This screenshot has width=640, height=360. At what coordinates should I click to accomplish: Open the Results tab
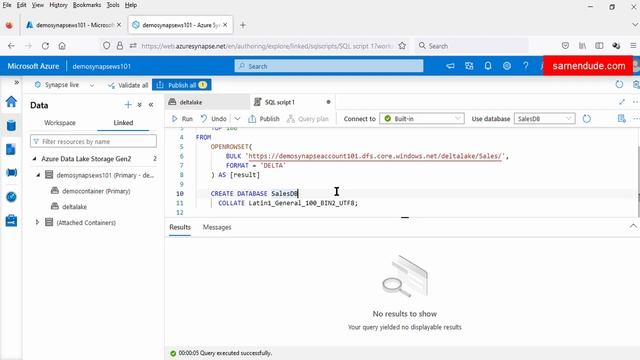[x=180, y=227]
